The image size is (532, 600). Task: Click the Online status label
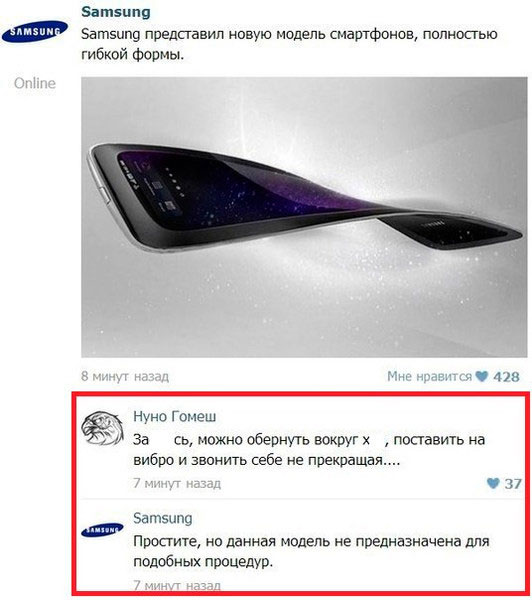(x=35, y=83)
